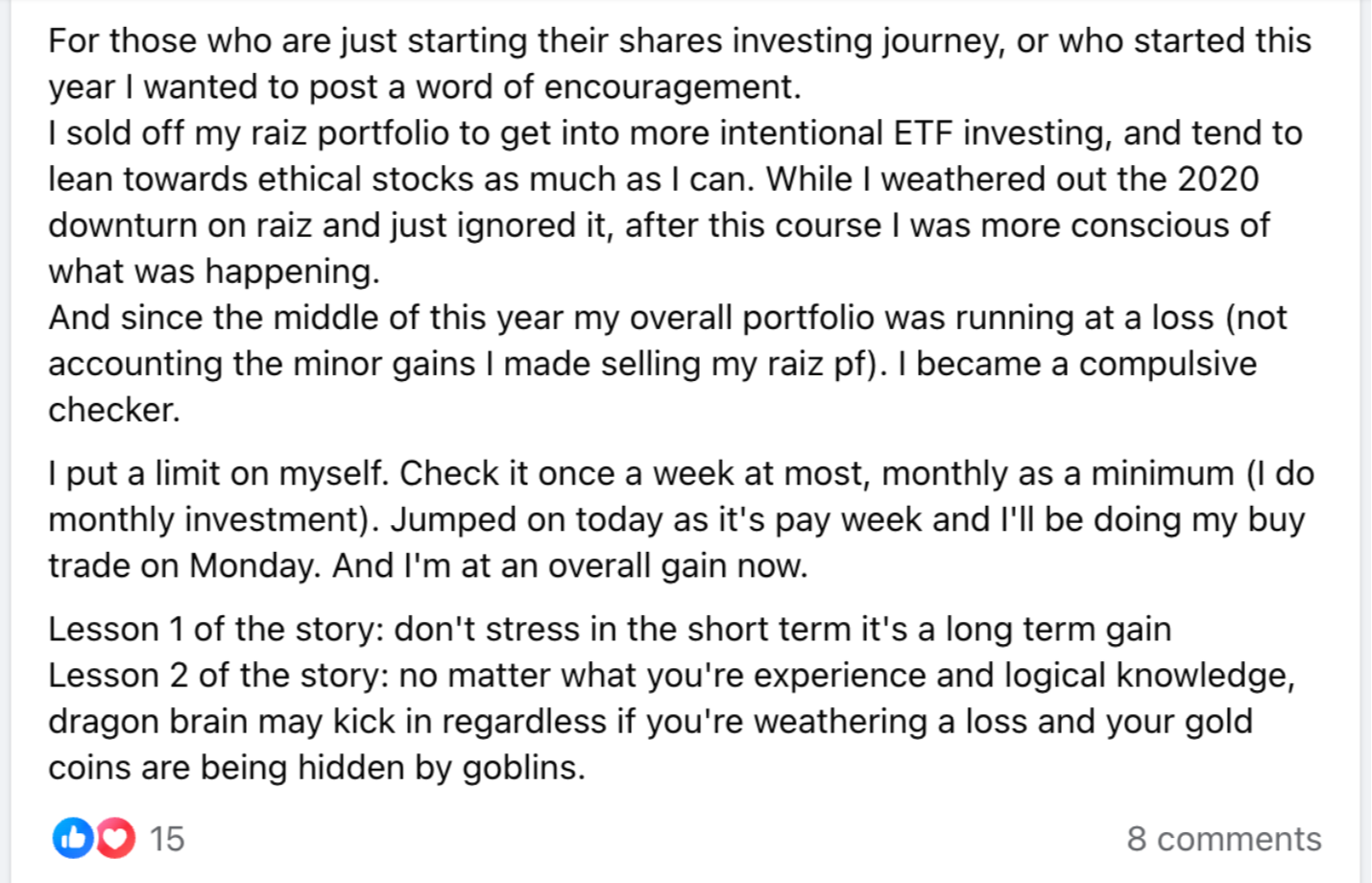Click the sentence starting 'And since the middle'

tap(667, 317)
